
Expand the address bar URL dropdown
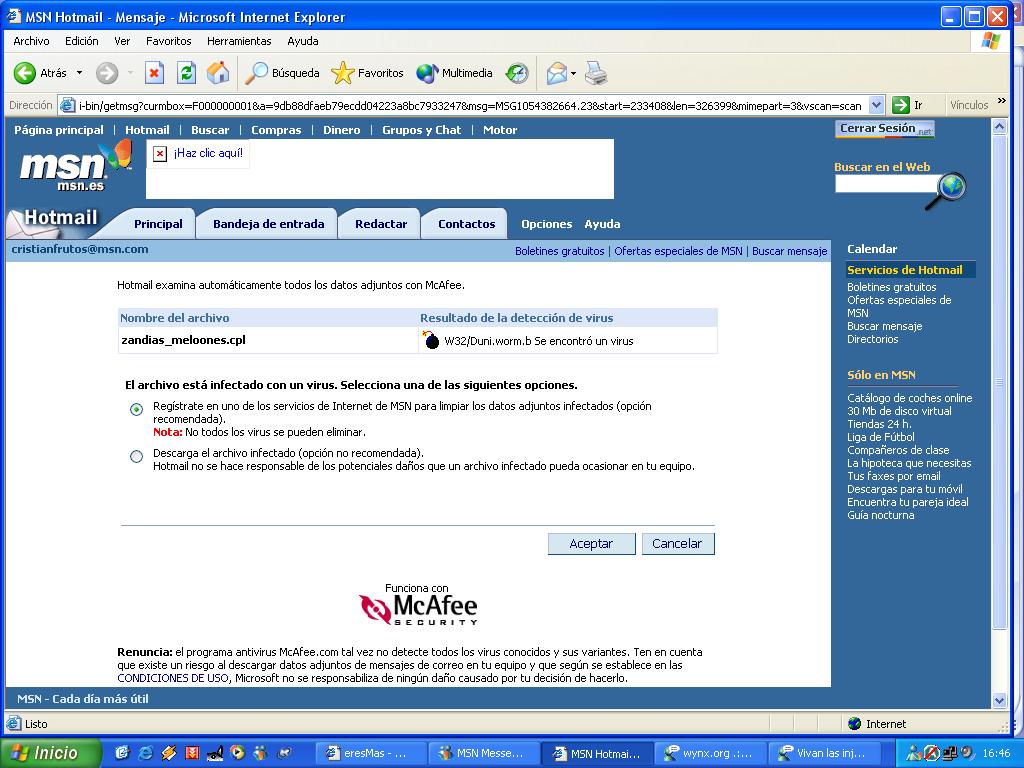point(876,105)
